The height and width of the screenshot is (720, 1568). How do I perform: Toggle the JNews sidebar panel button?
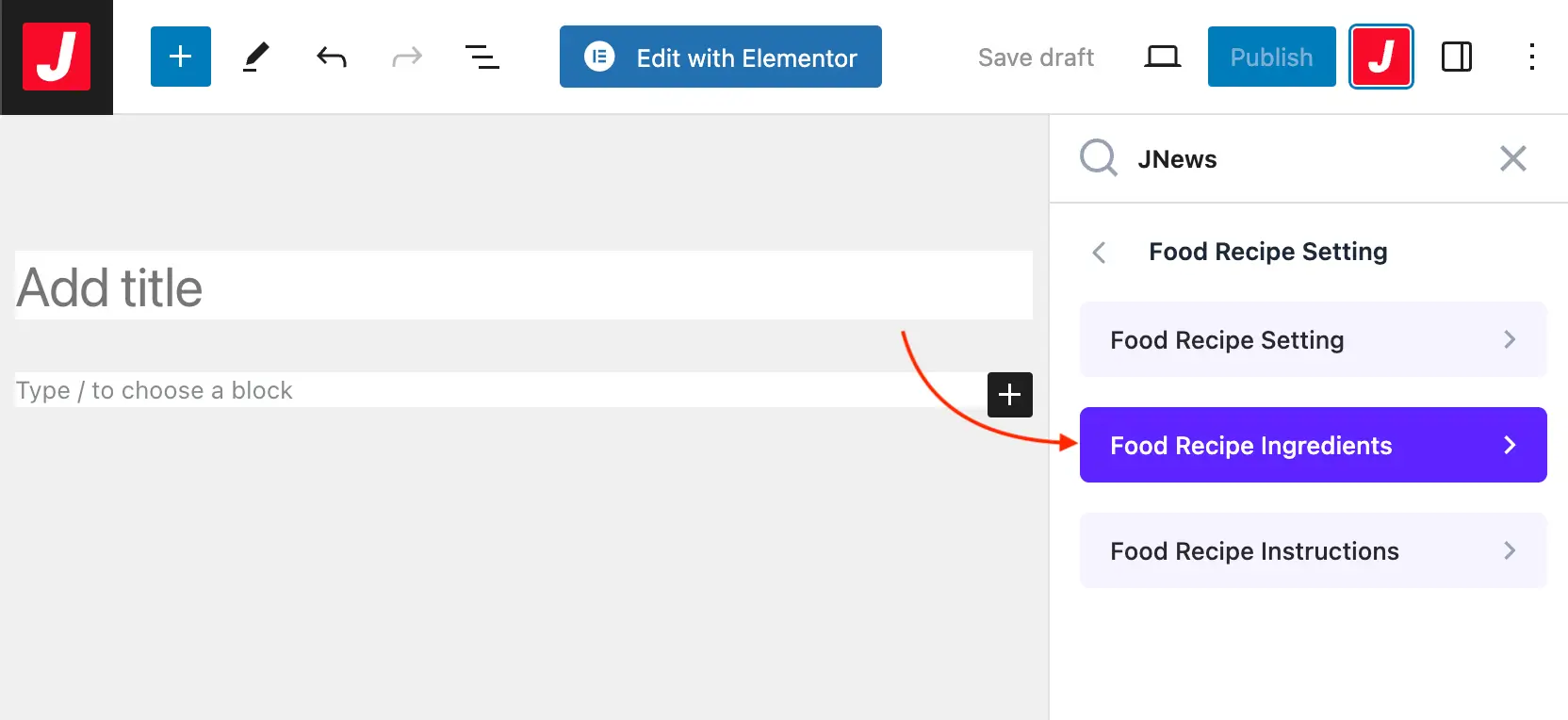click(x=1380, y=57)
